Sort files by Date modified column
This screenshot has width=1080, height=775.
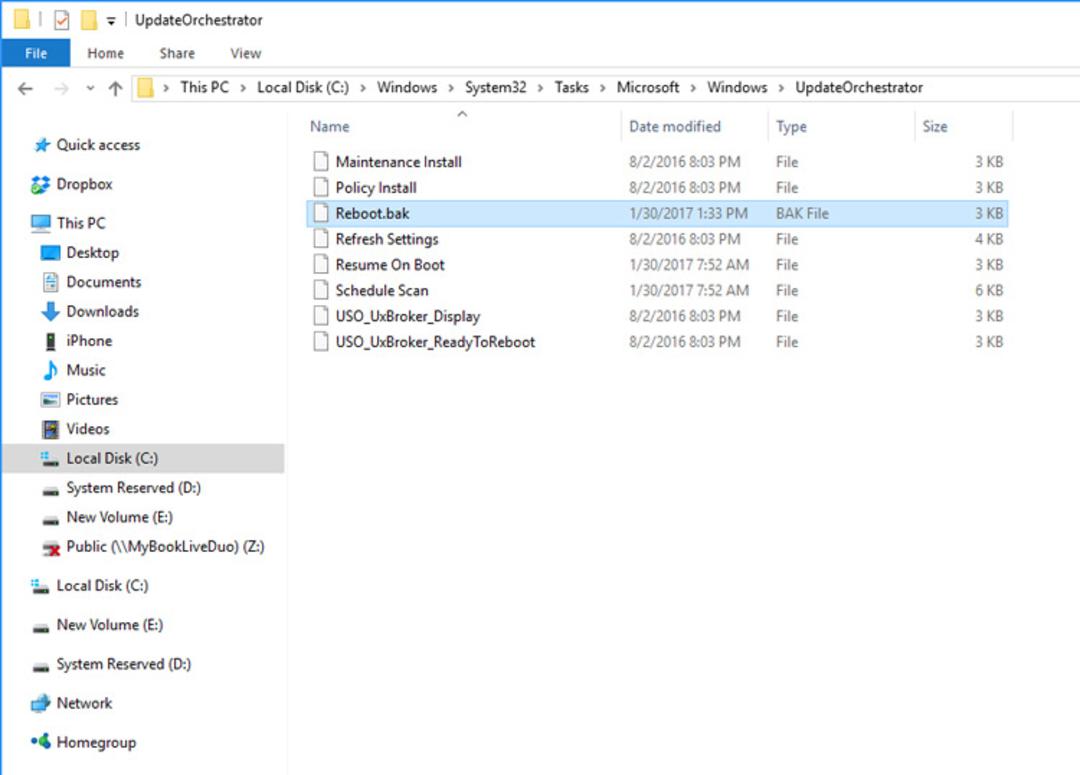[x=674, y=126]
